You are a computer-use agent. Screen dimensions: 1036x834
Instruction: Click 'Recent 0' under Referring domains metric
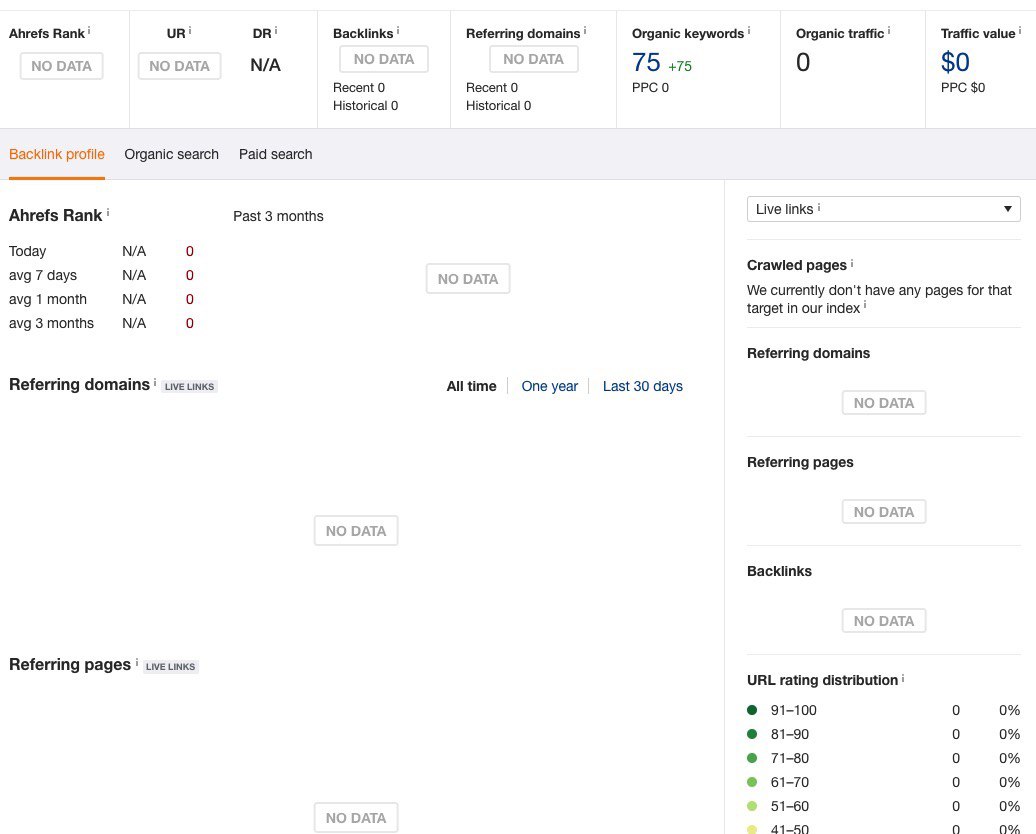tap(492, 87)
